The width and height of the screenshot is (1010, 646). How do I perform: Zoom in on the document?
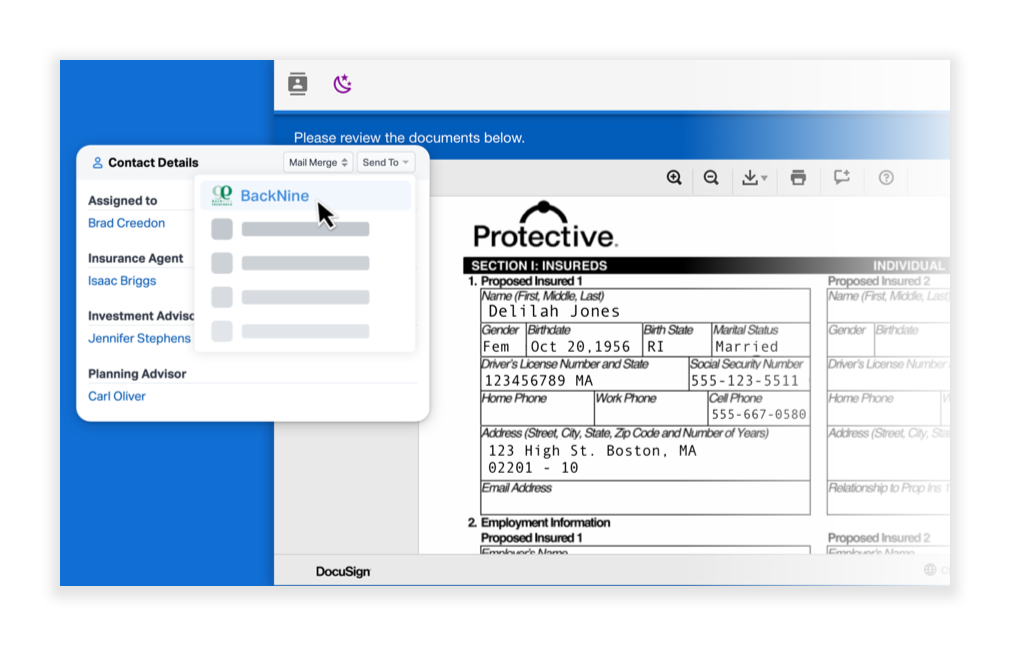click(674, 178)
